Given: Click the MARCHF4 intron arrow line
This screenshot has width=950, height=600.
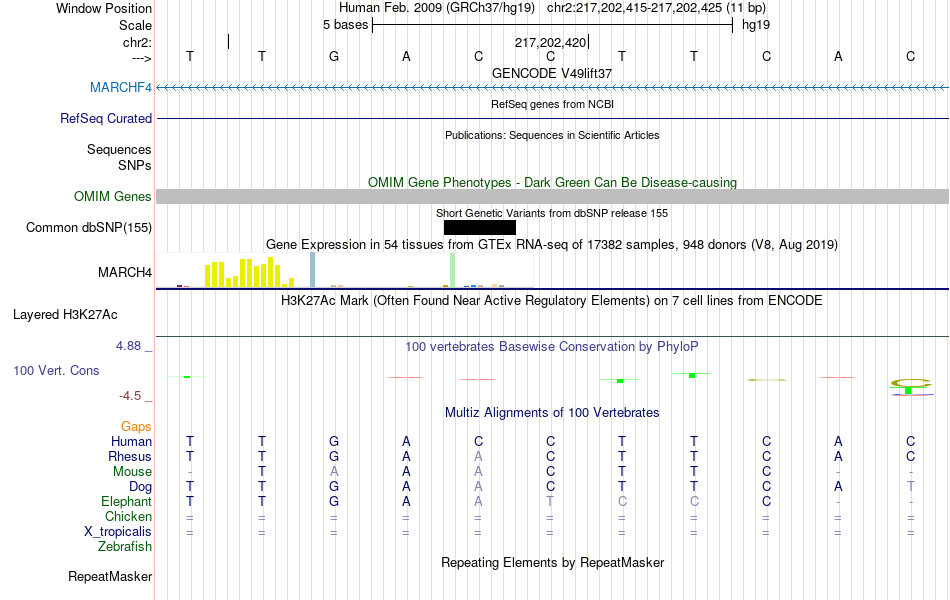Looking at the screenshot, I should pos(552,88).
